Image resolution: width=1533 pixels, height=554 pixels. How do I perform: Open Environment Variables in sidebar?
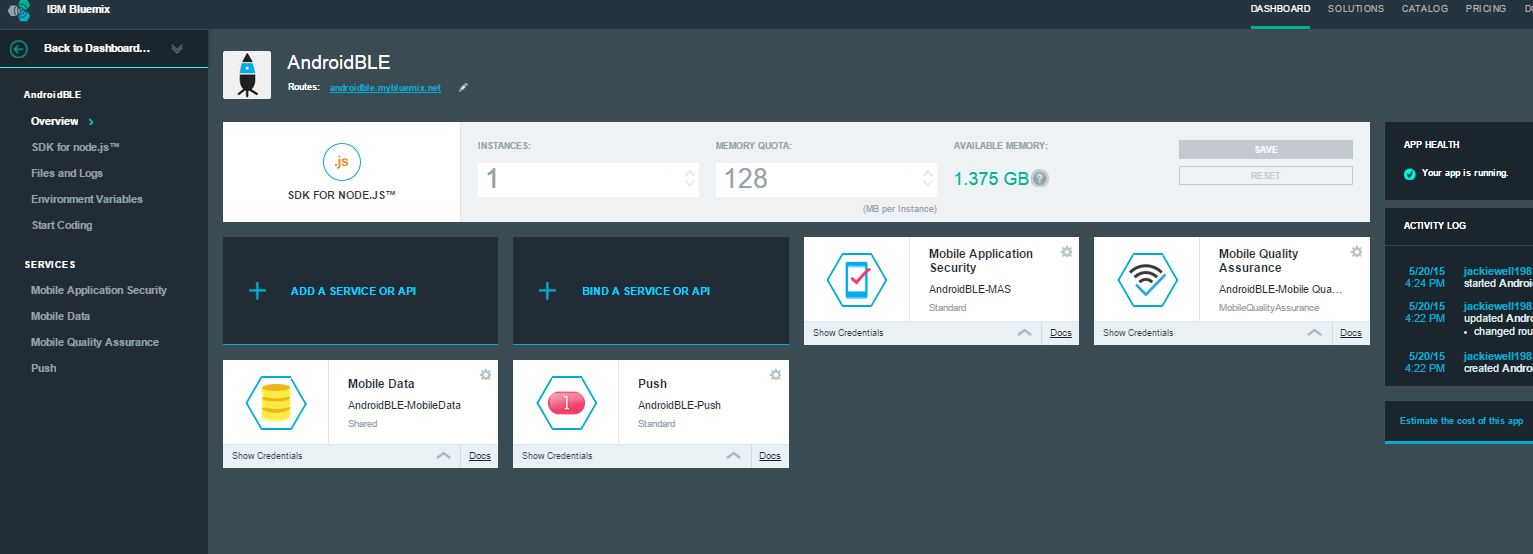87,199
